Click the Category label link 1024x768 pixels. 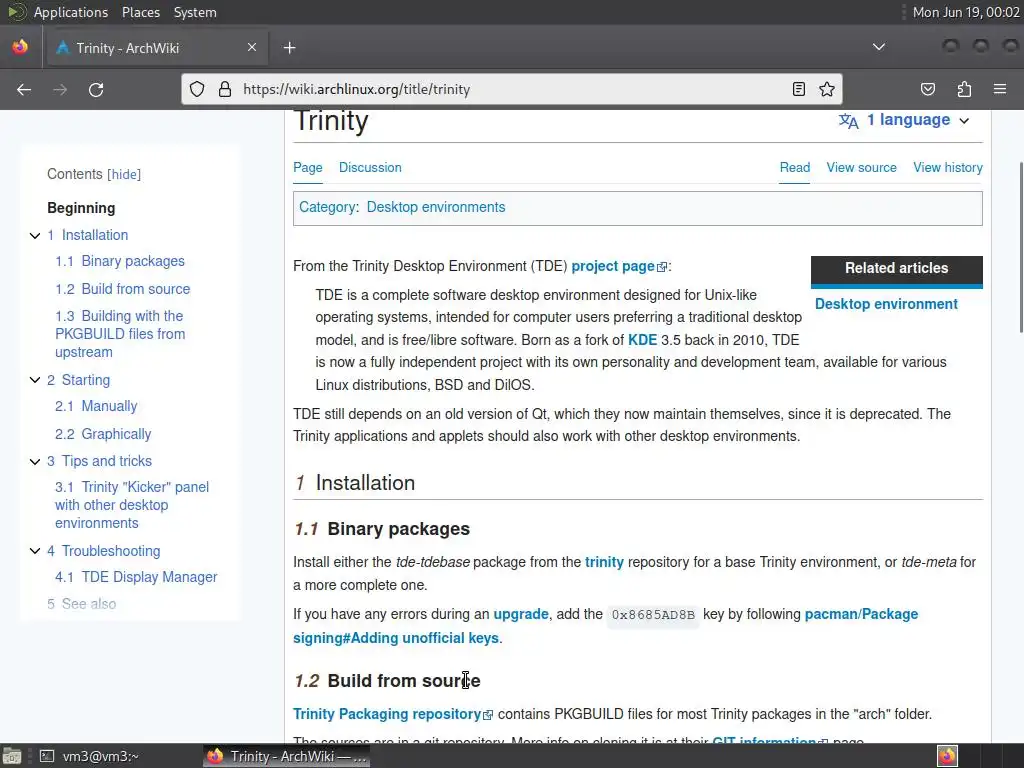(x=328, y=207)
